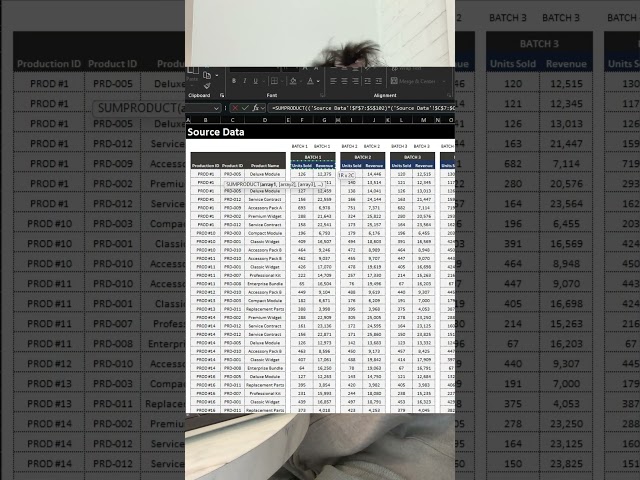
Task: Open the Merge & Center dropdown arrow
Action: 443,81
